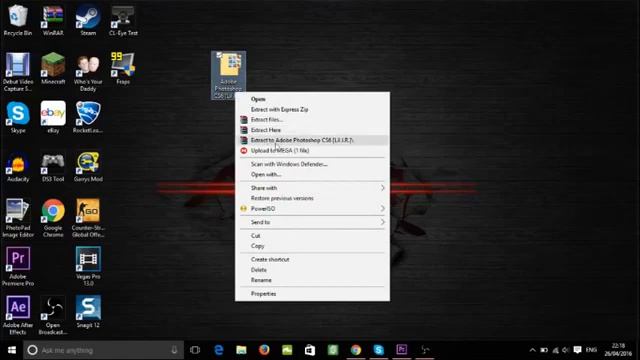Viewport: 640px width, 360px height.
Task: Expand the PowerISO submenu
Action: (312, 209)
